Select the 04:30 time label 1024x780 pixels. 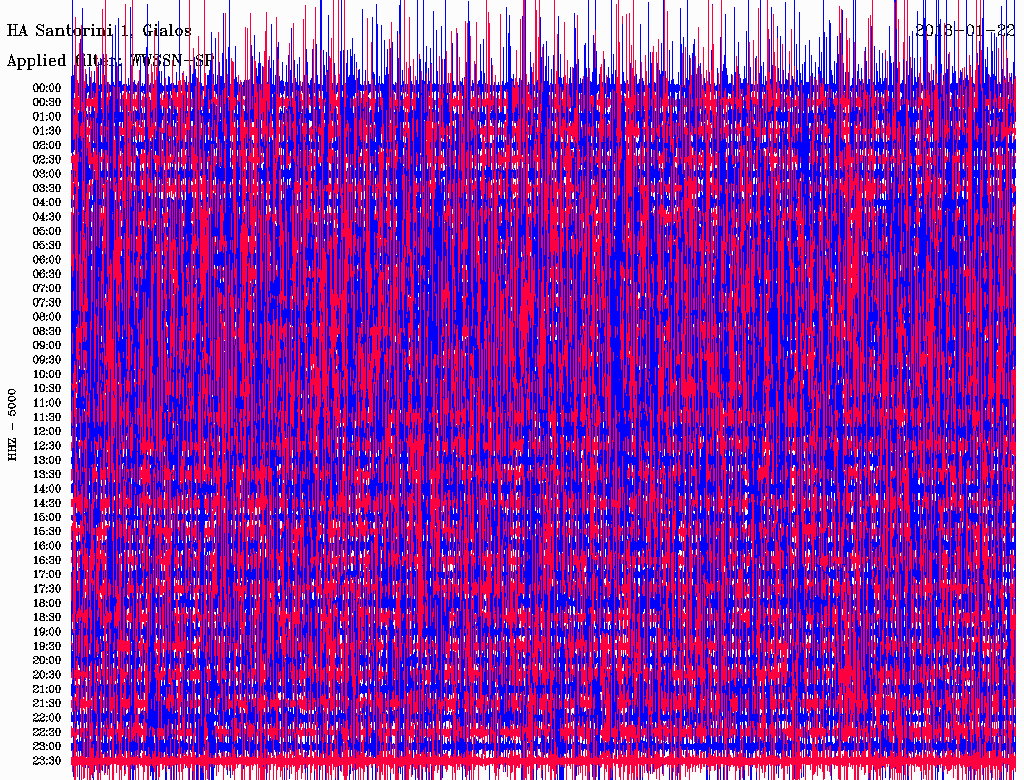pos(47,216)
